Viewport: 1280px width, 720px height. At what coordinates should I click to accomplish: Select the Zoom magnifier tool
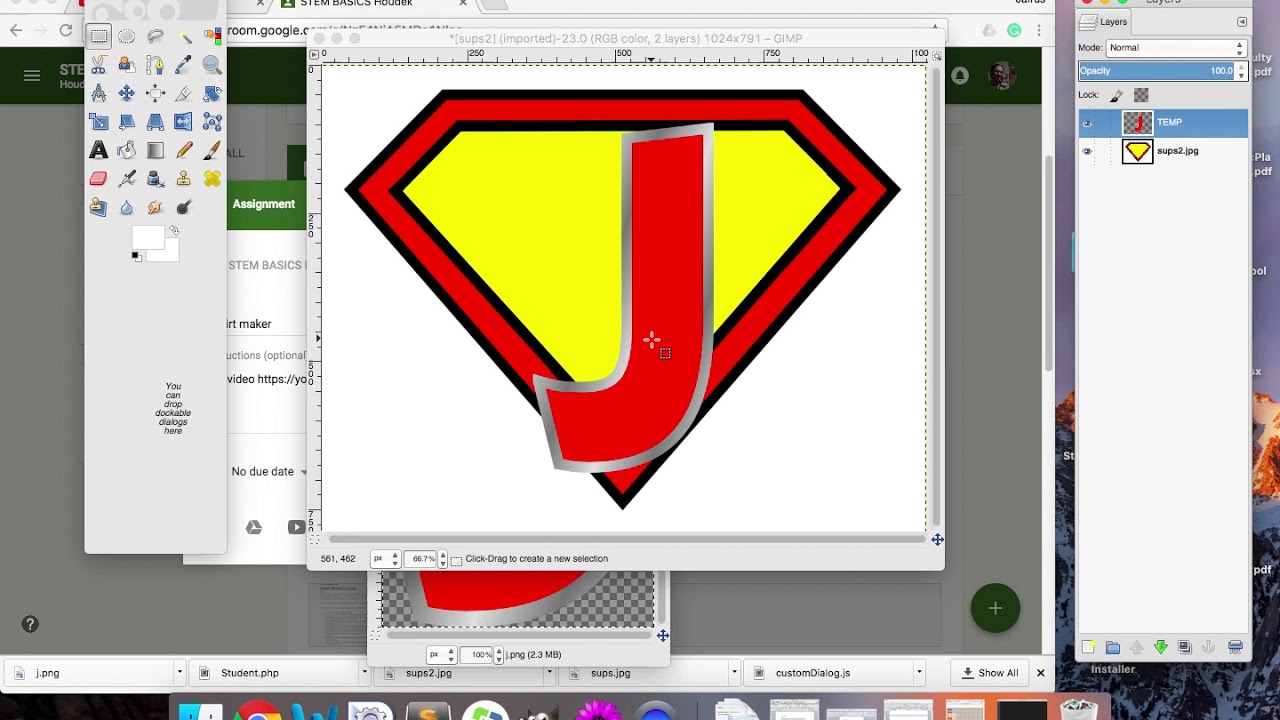click(212, 65)
